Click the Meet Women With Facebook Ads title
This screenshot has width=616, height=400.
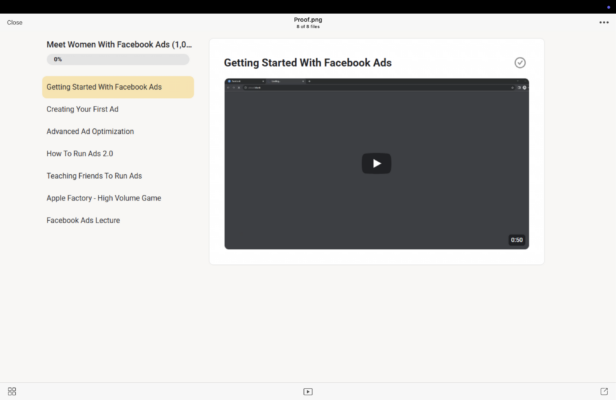(119, 44)
